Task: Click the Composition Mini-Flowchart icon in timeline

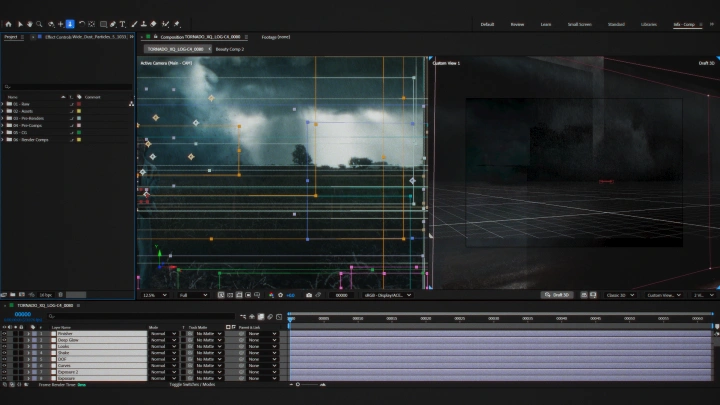Action: (243, 316)
